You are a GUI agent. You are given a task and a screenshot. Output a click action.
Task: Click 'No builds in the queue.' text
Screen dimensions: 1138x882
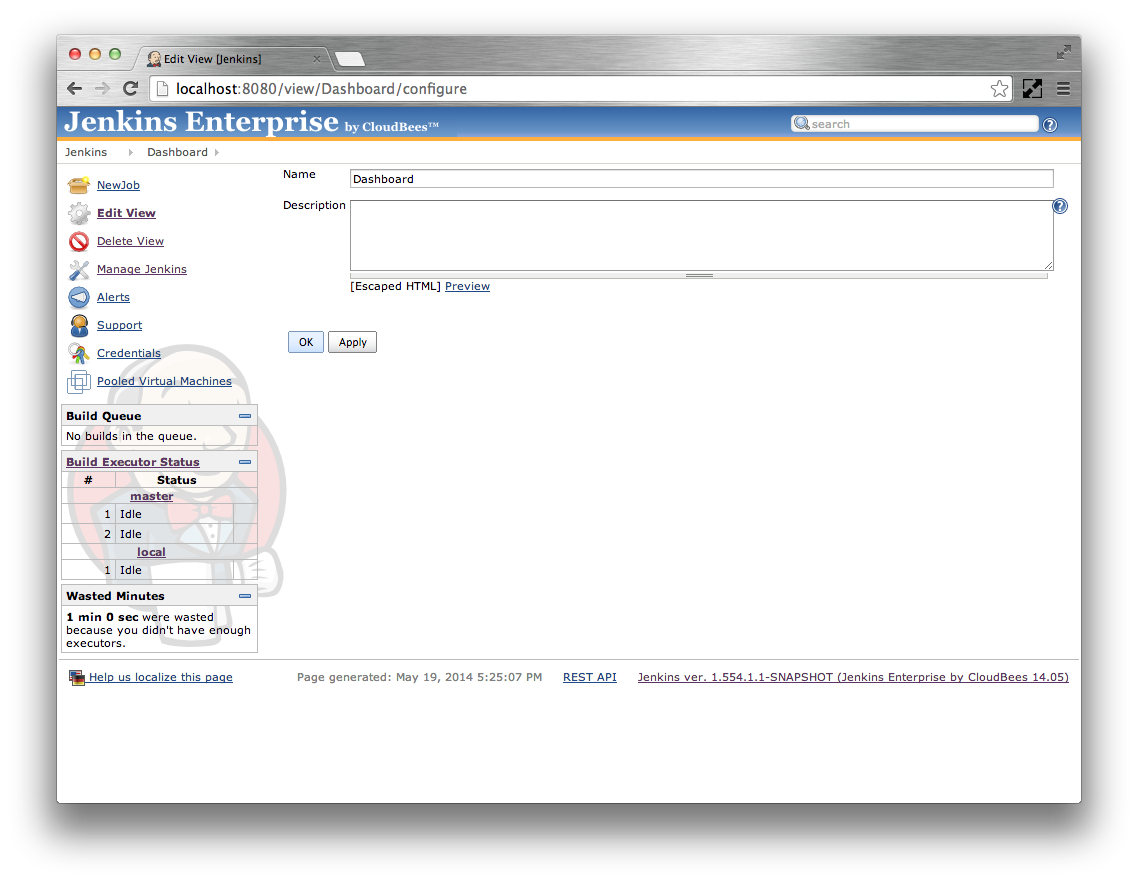pos(131,436)
